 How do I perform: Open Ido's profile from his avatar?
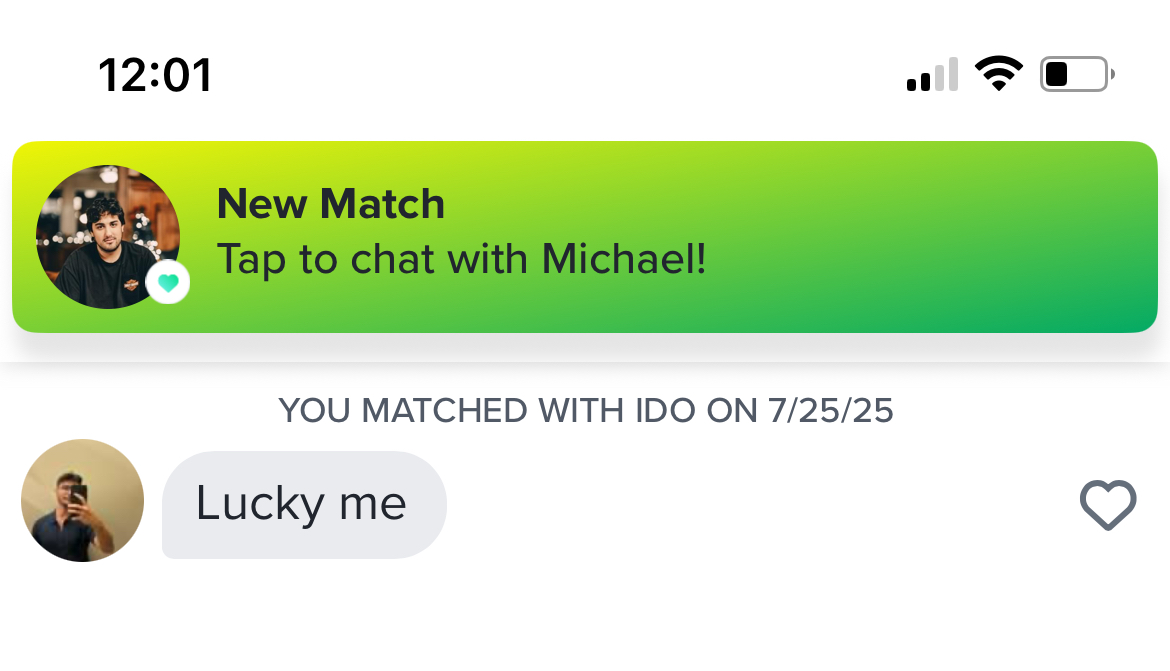point(82,500)
